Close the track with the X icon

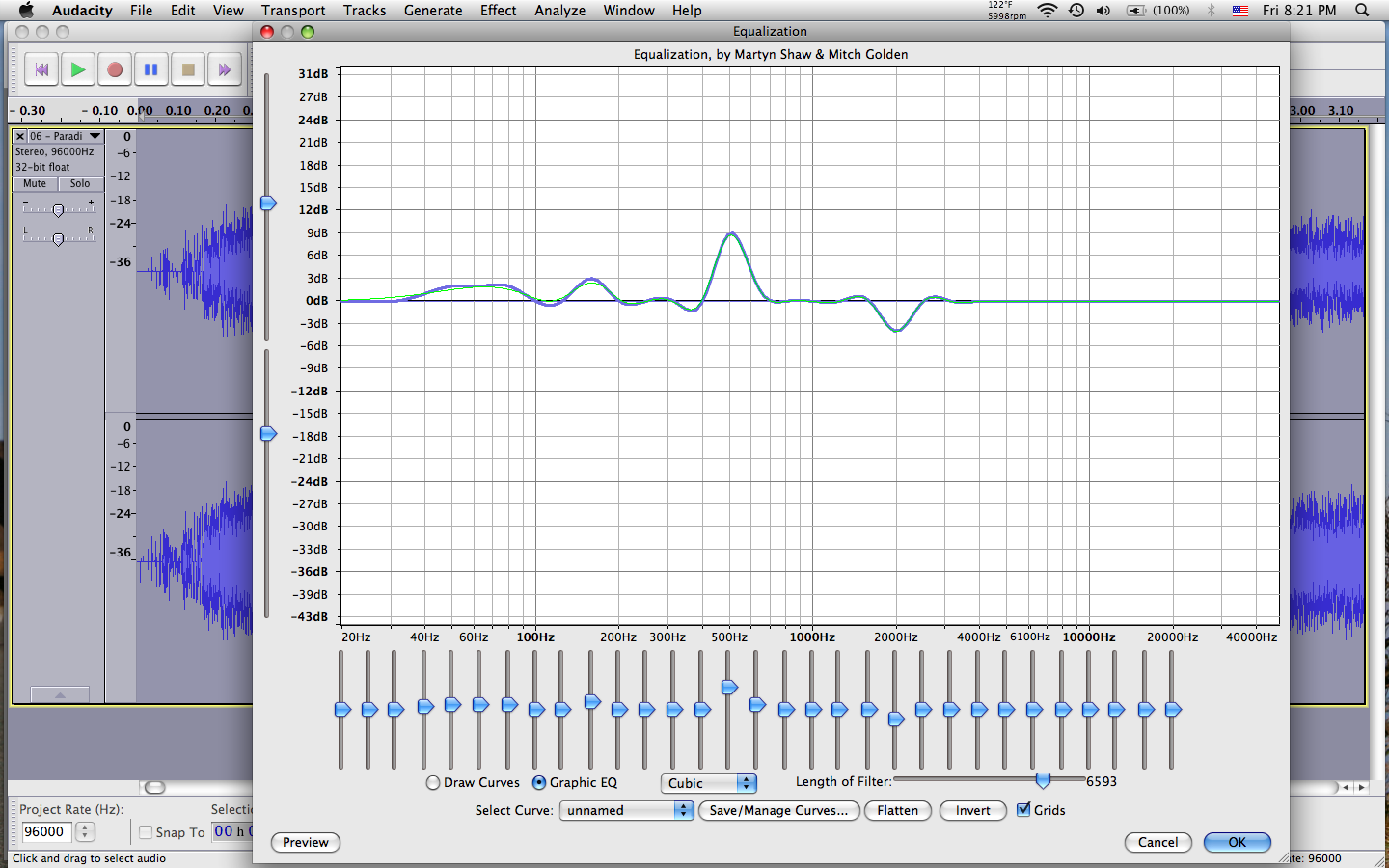[20, 137]
